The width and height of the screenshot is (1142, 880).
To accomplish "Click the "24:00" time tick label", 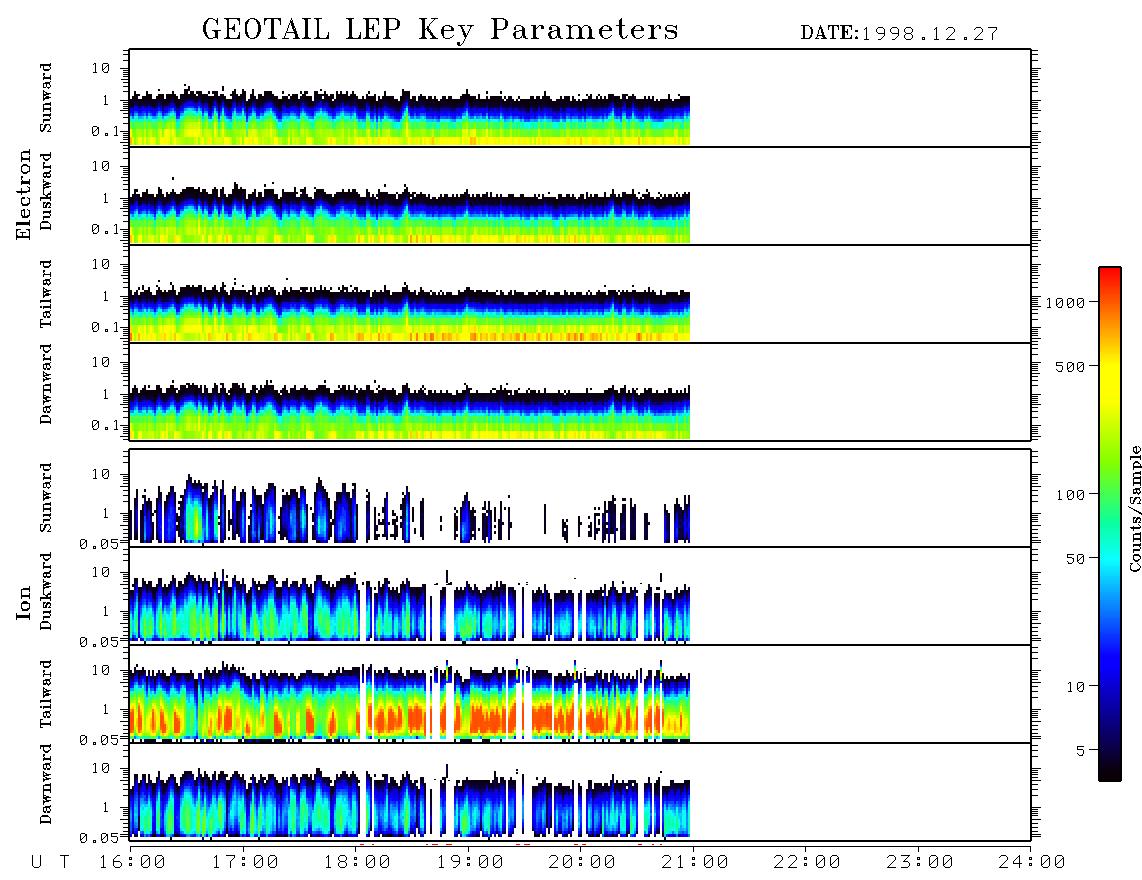I will pyautogui.click(x=1032, y=862).
